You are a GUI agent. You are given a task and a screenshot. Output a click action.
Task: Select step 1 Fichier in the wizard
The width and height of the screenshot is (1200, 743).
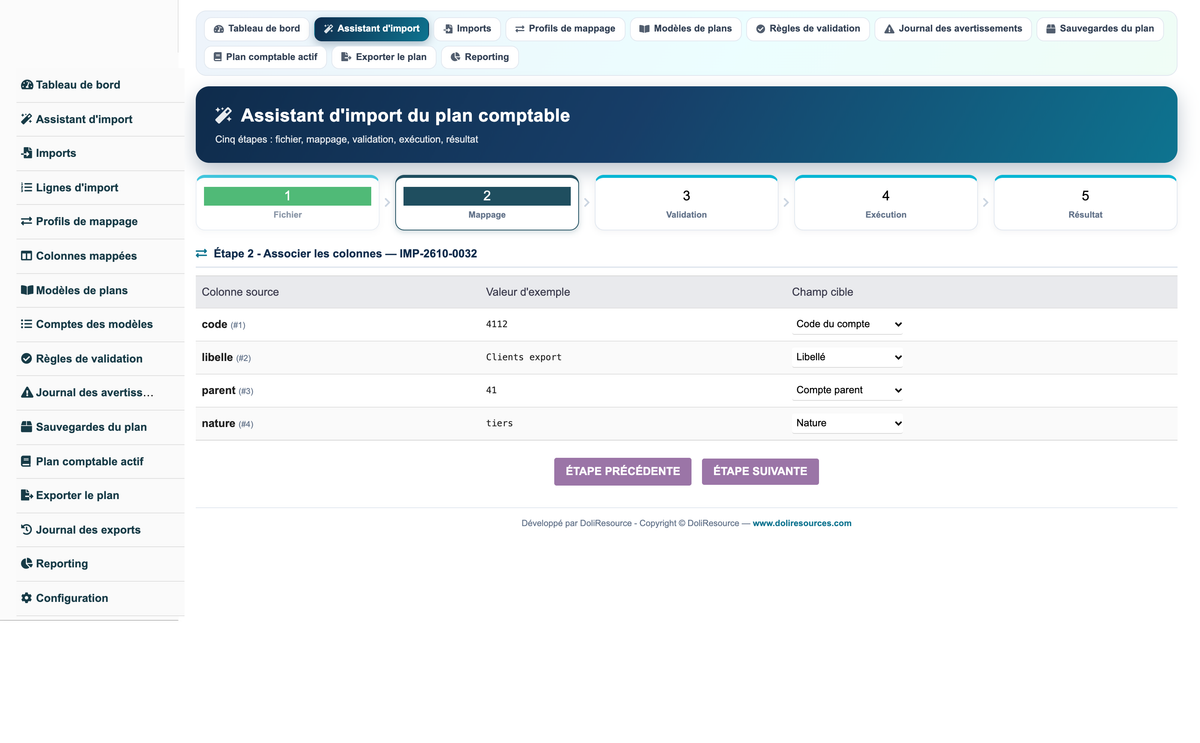(287, 203)
